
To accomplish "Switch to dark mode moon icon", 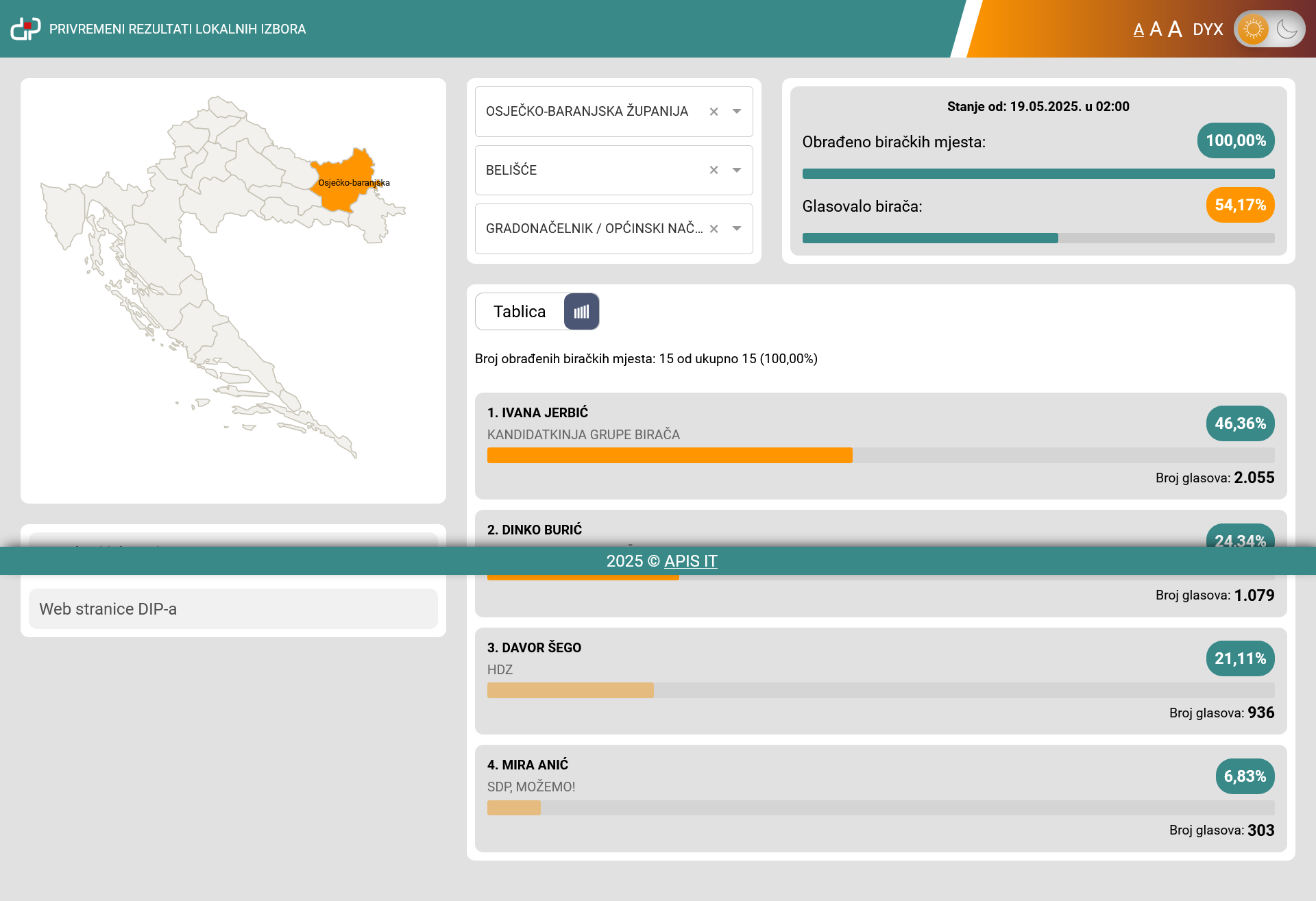I will click(1287, 29).
